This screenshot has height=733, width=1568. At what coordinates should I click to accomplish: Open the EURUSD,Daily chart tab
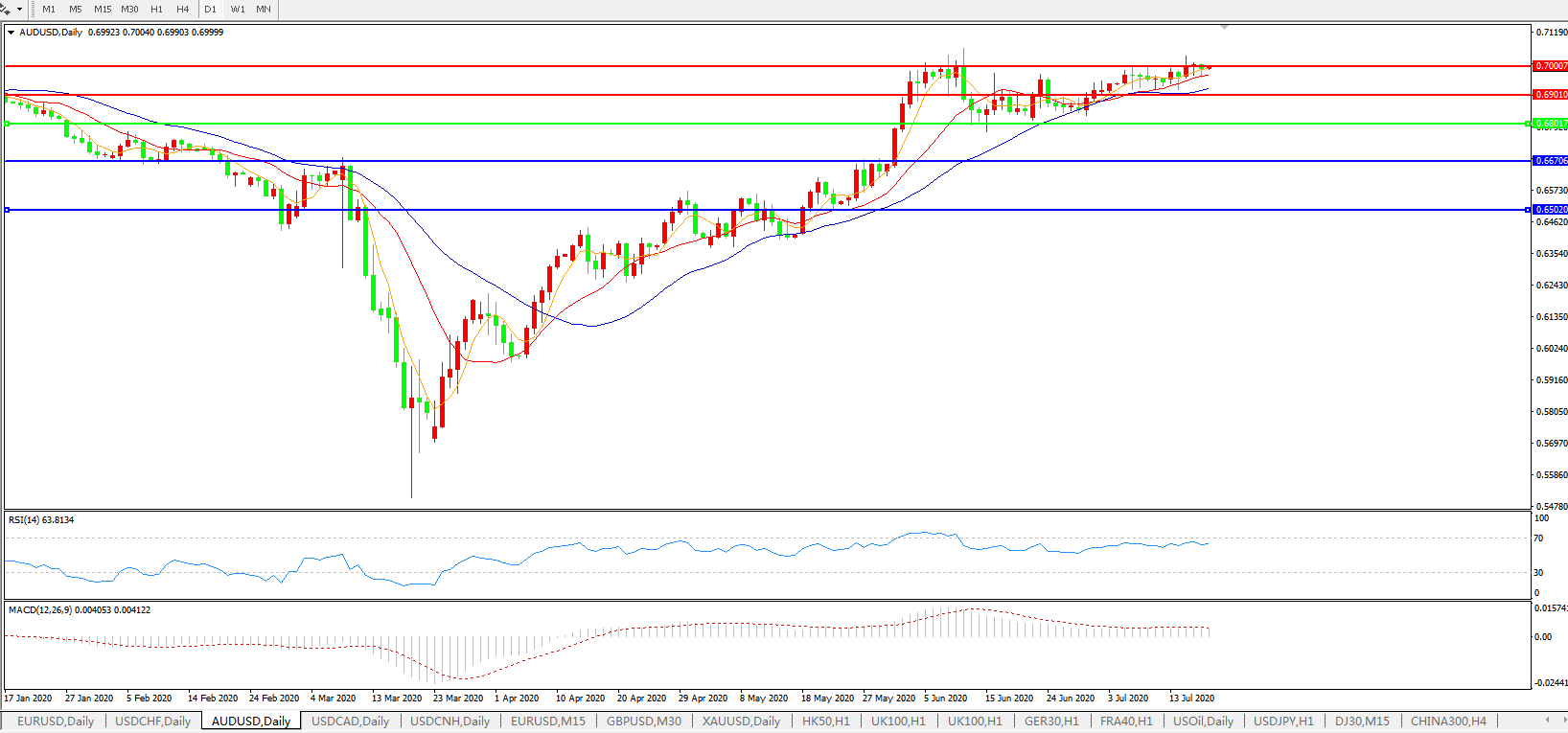[56, 721]
